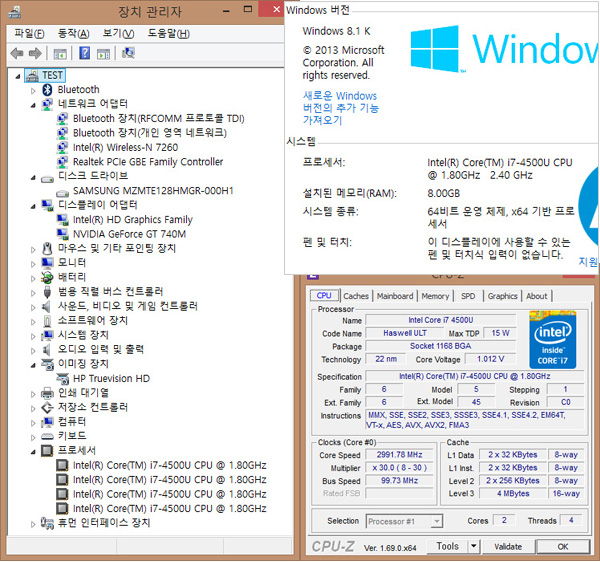Click the 범용 직렬 버스 컨트롤러 USB icon
Image resolution: width=600 pixels, height=562 pixels.
(47, 292)
